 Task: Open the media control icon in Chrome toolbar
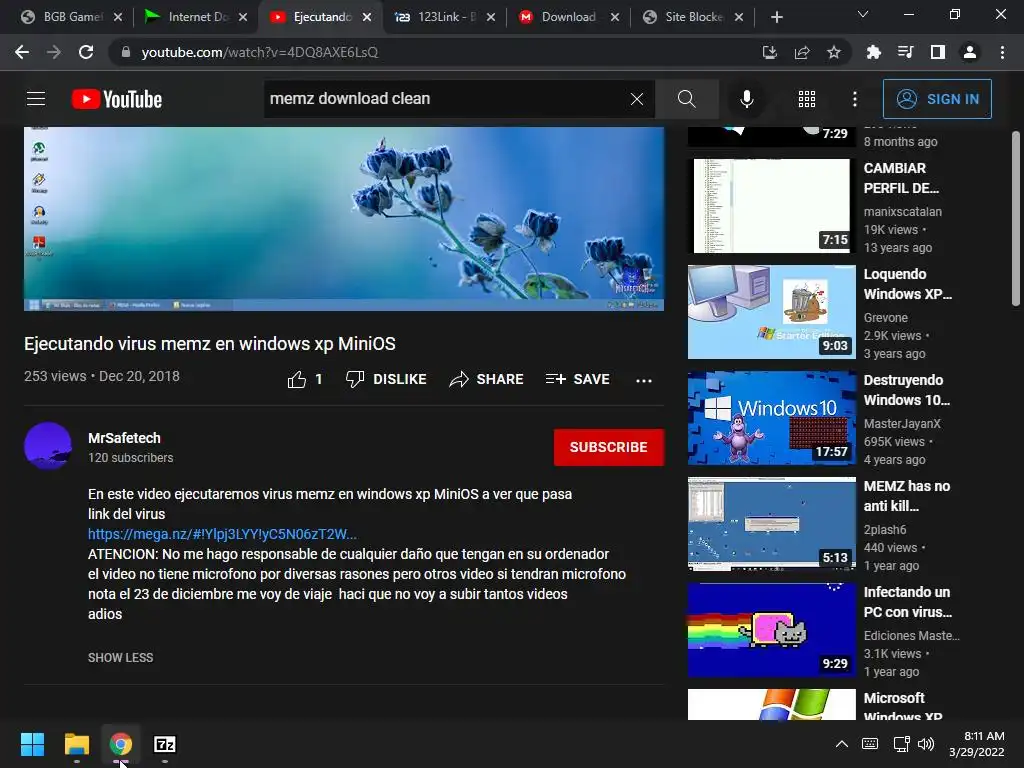(905, 52)
